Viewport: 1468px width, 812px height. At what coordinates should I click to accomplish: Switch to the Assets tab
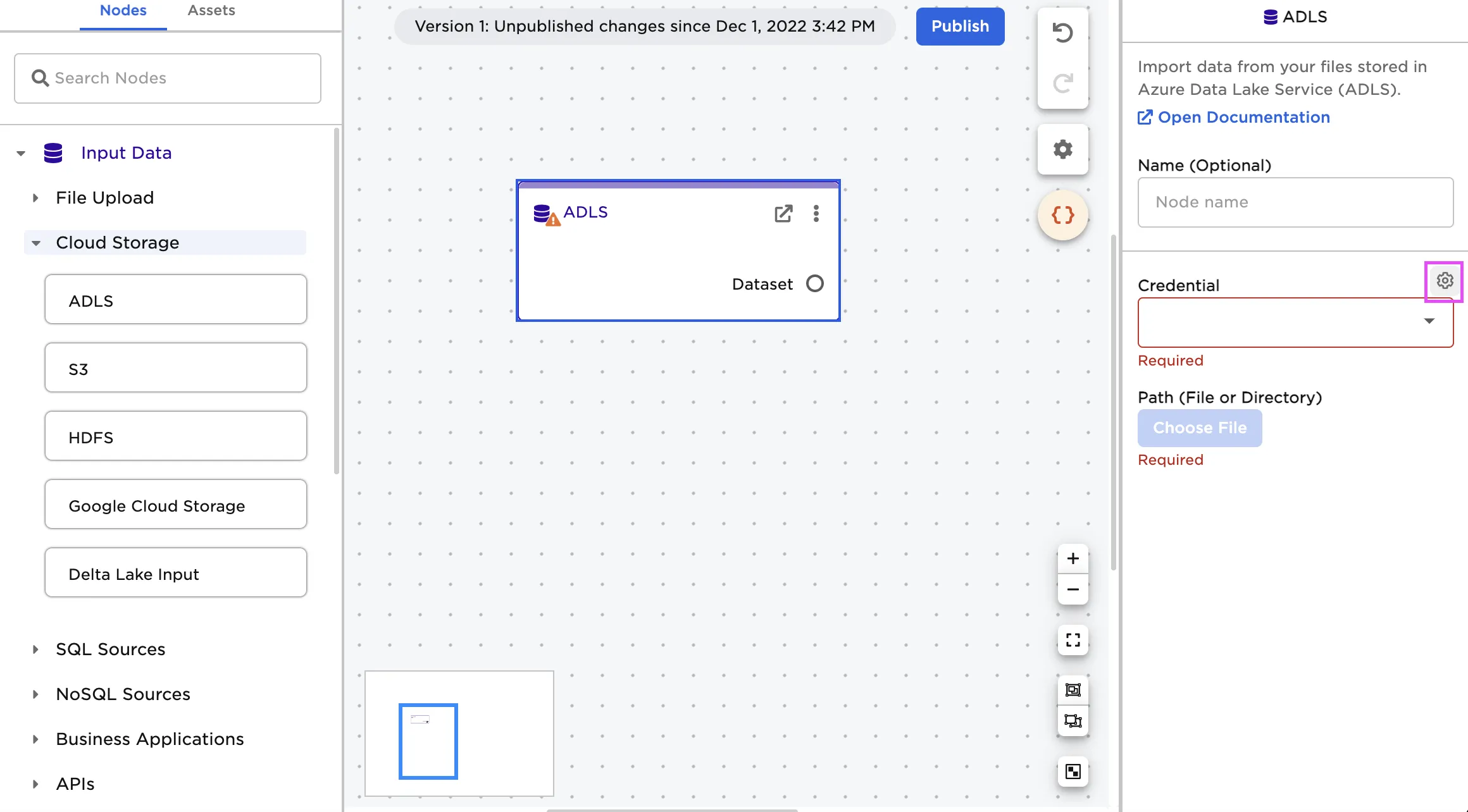pos(211,11)
